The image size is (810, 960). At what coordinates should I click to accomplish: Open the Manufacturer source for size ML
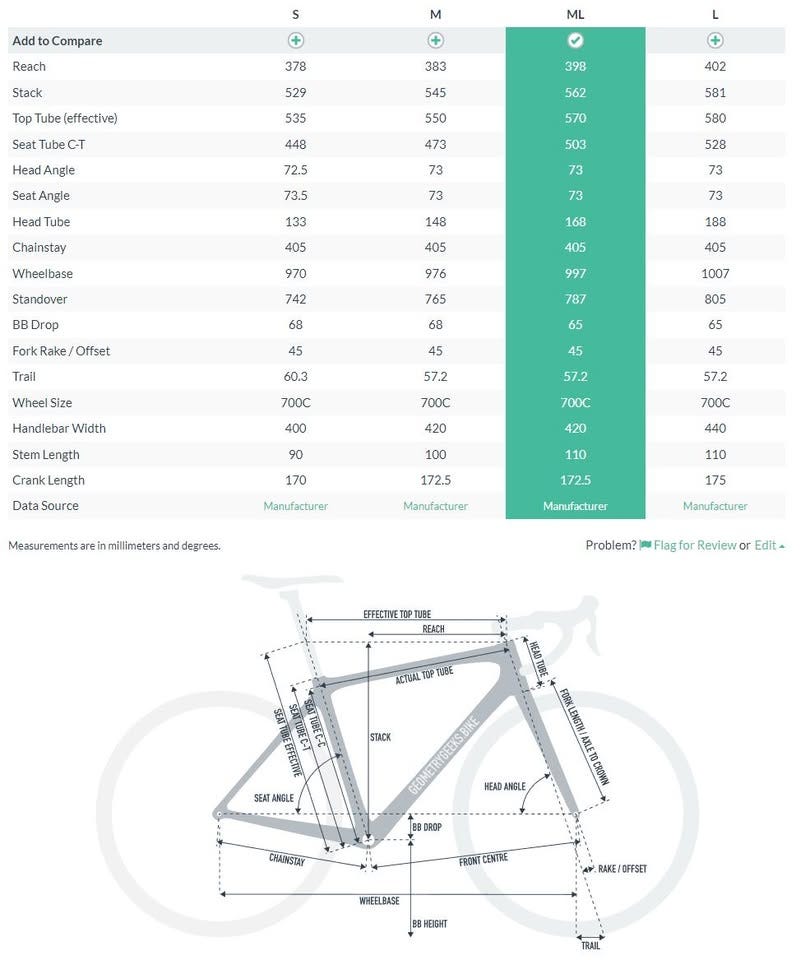[x=575, y=506]
